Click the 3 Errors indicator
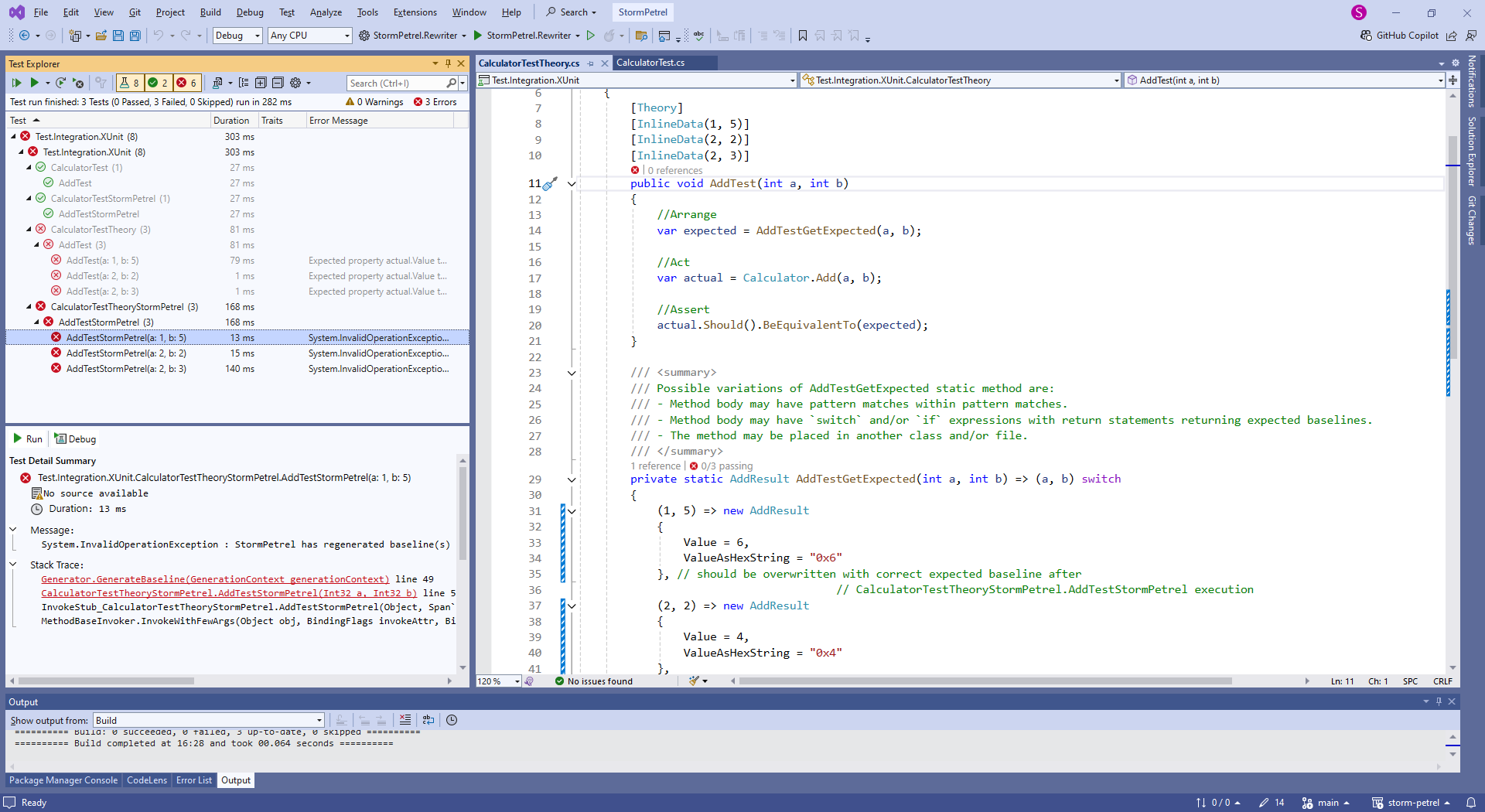Screen dimensions: 1485x812 (x=435, y=102)
